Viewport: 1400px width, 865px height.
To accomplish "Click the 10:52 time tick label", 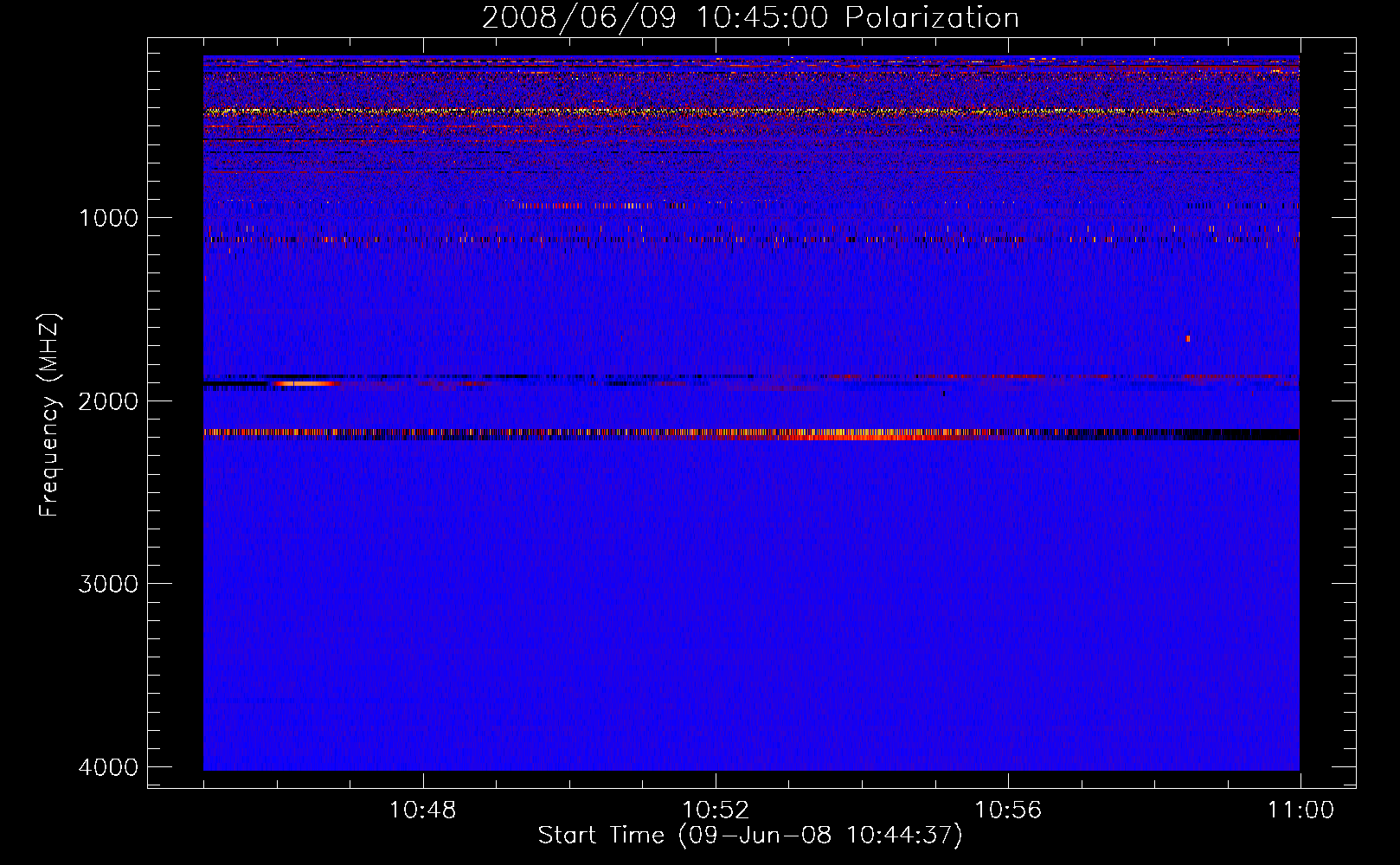I will click(716, 811).
